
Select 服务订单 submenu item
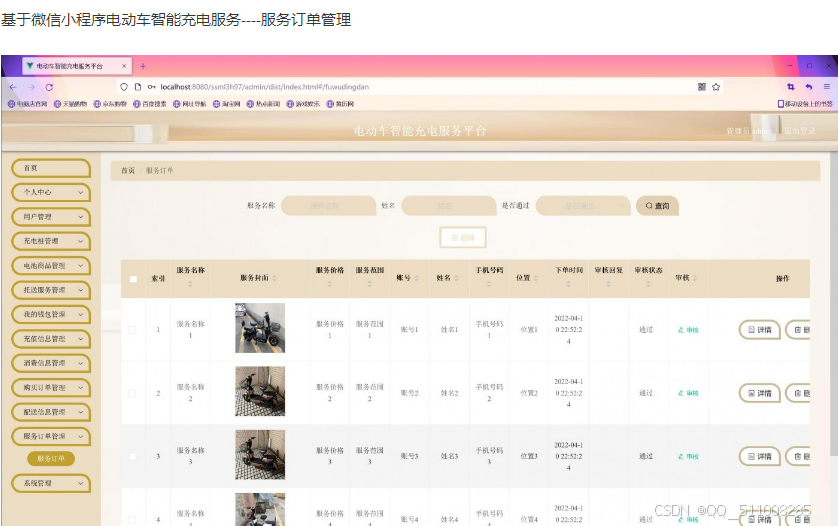coord(51,459)
